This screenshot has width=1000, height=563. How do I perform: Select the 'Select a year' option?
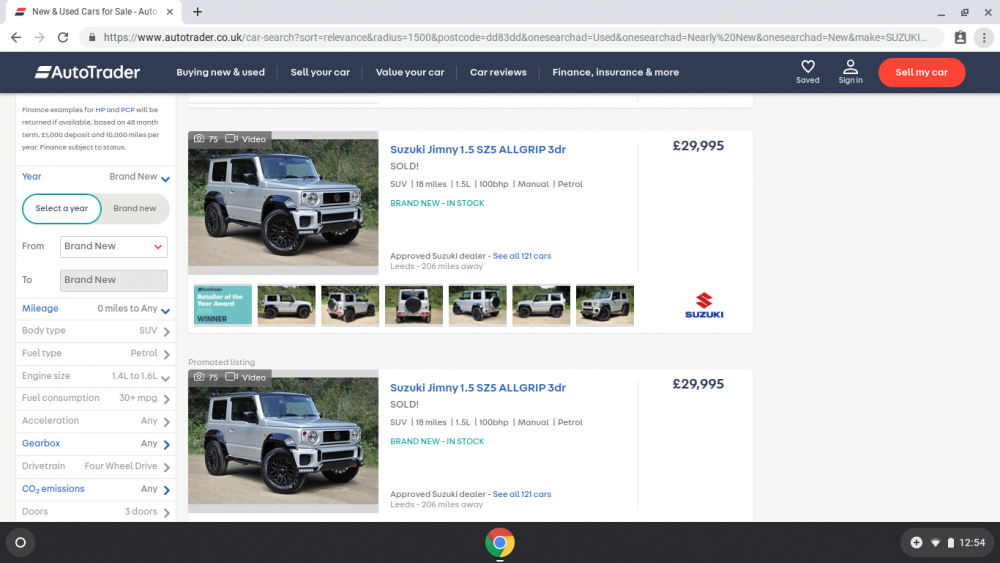coord(62,208)
